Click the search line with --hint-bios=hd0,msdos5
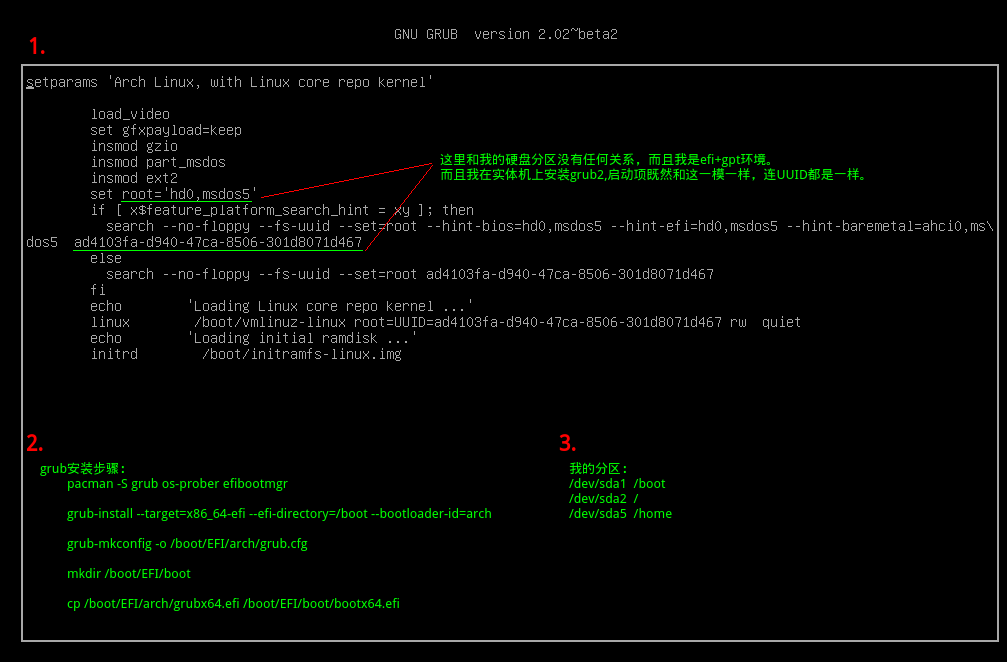1007x662 pixels. (550, 226)
